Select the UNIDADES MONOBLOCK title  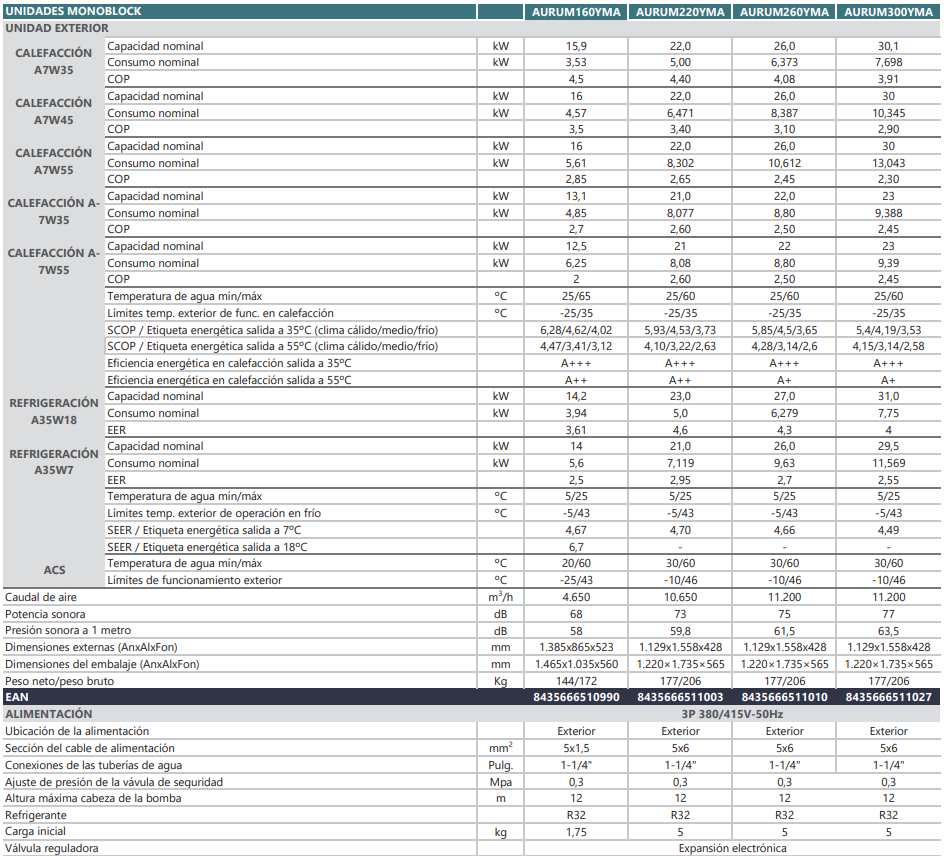coord(73,11)
